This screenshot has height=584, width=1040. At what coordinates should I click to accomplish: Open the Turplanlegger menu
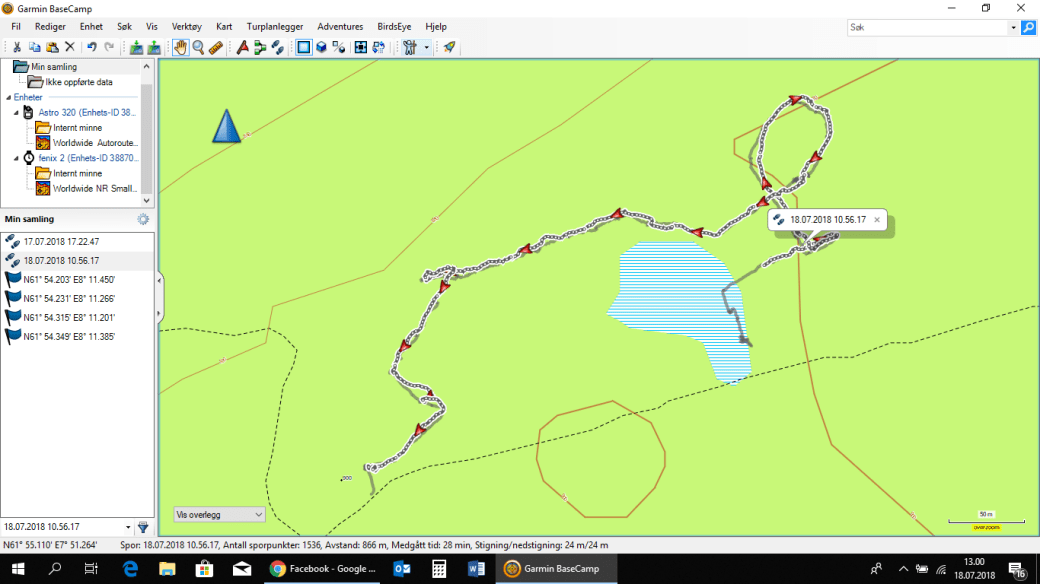(x=275, y=26)
